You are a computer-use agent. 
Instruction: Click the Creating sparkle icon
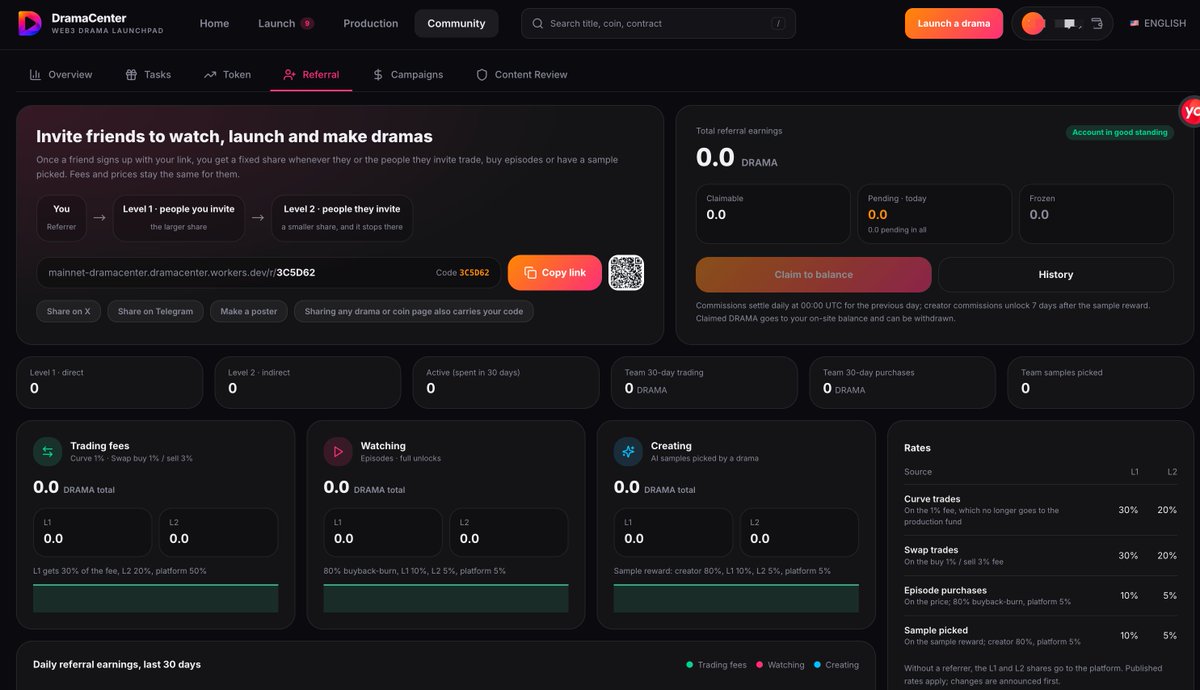[628, 452]
